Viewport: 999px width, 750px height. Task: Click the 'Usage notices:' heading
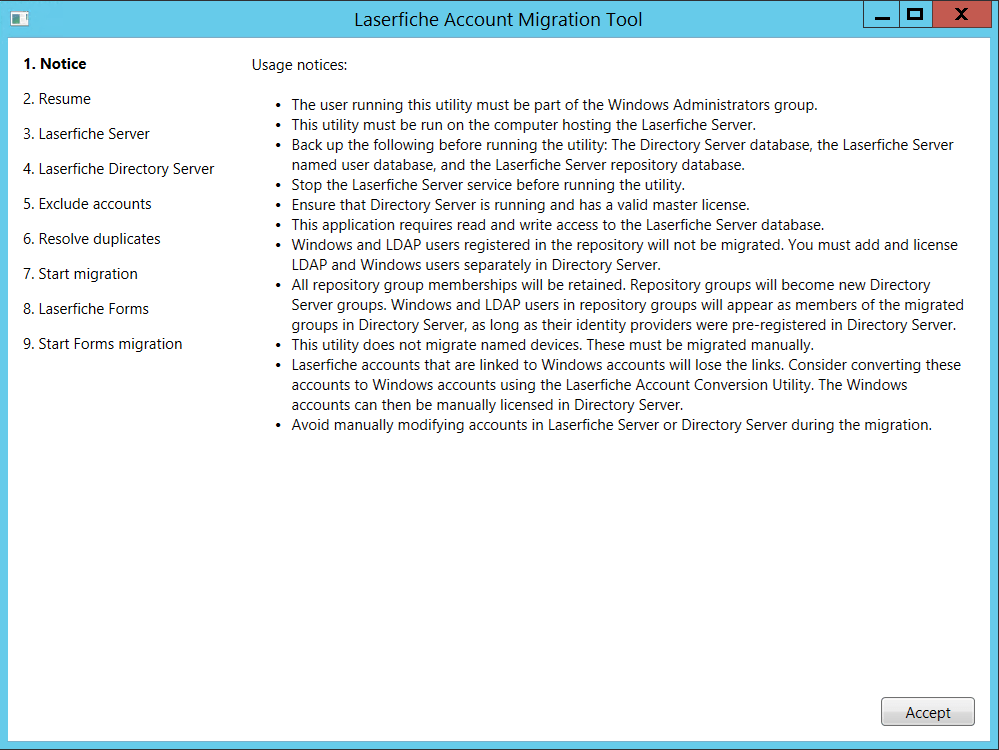click(x=299, y=65)
